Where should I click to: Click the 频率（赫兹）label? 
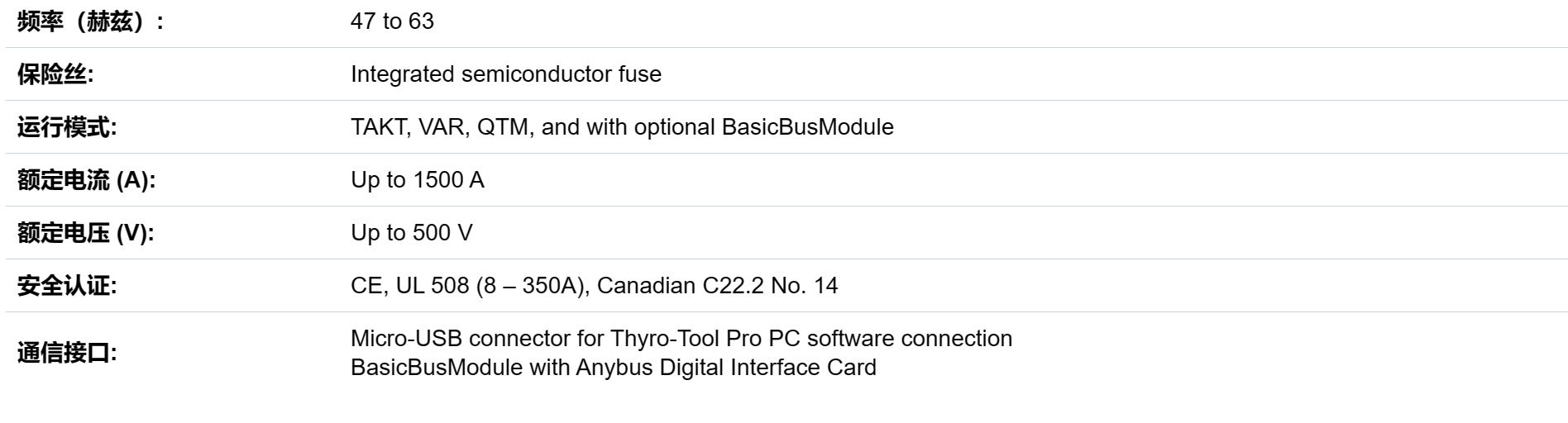(x=90, y=21)
